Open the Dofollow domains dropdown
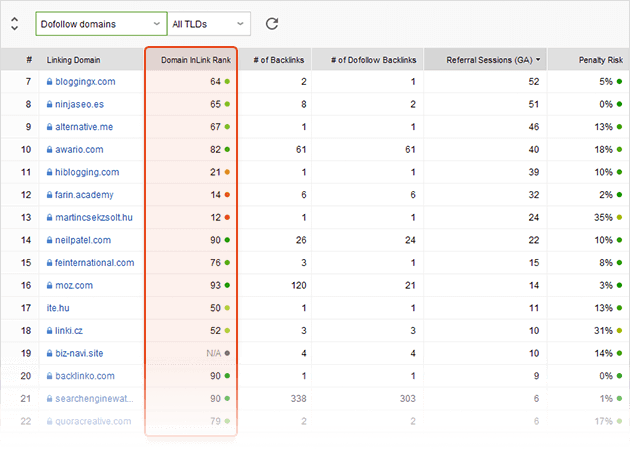This screenshot has width=630, height=459. point(100,23)
